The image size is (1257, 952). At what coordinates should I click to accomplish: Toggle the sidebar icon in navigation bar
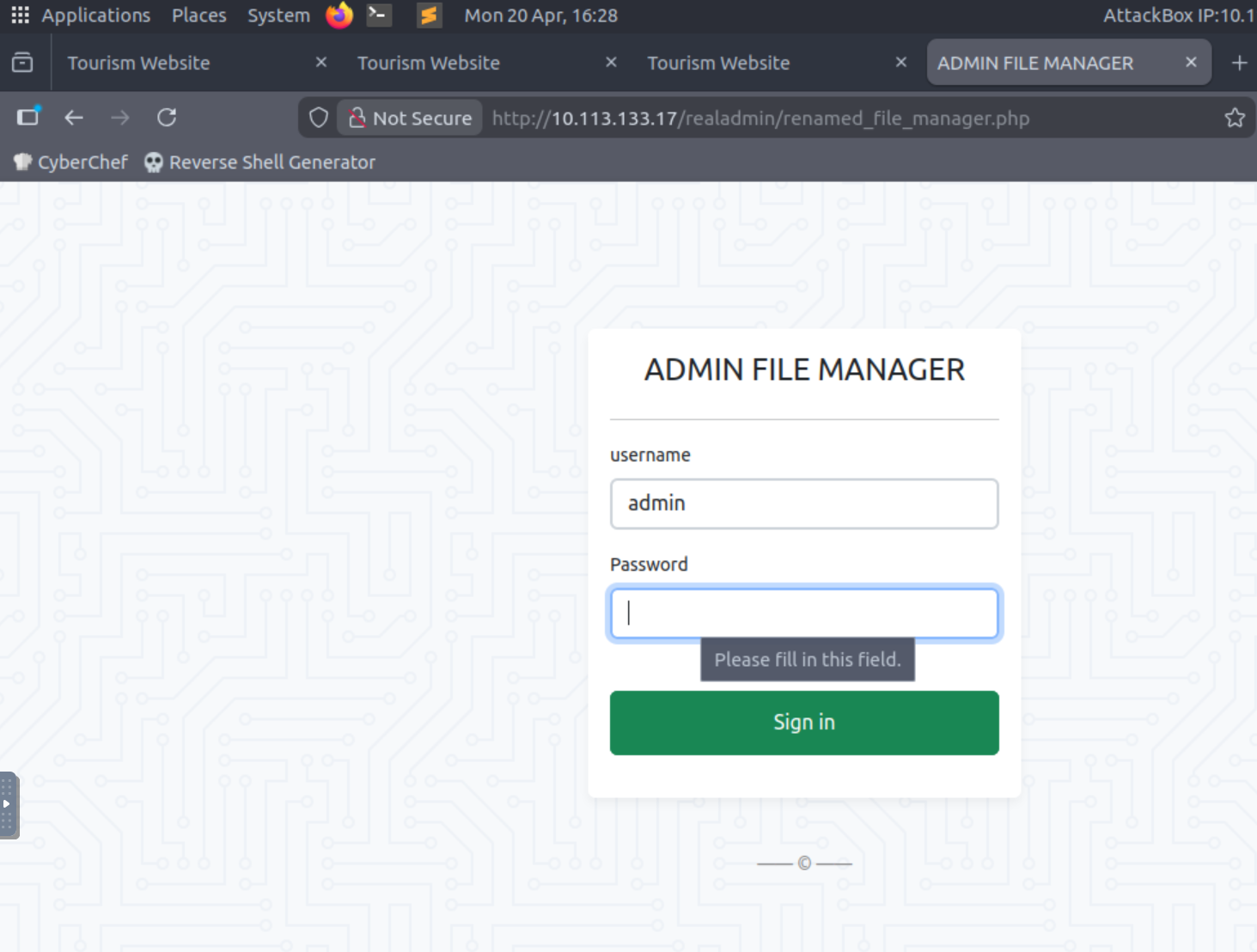[x=28, y=117]
